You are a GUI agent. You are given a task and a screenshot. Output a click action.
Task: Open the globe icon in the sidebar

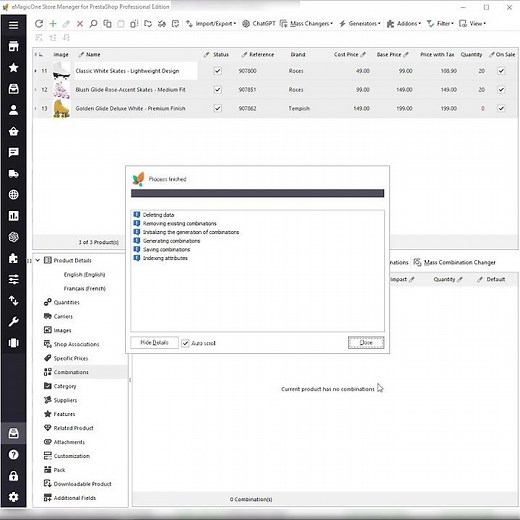(x=14, y=195)
